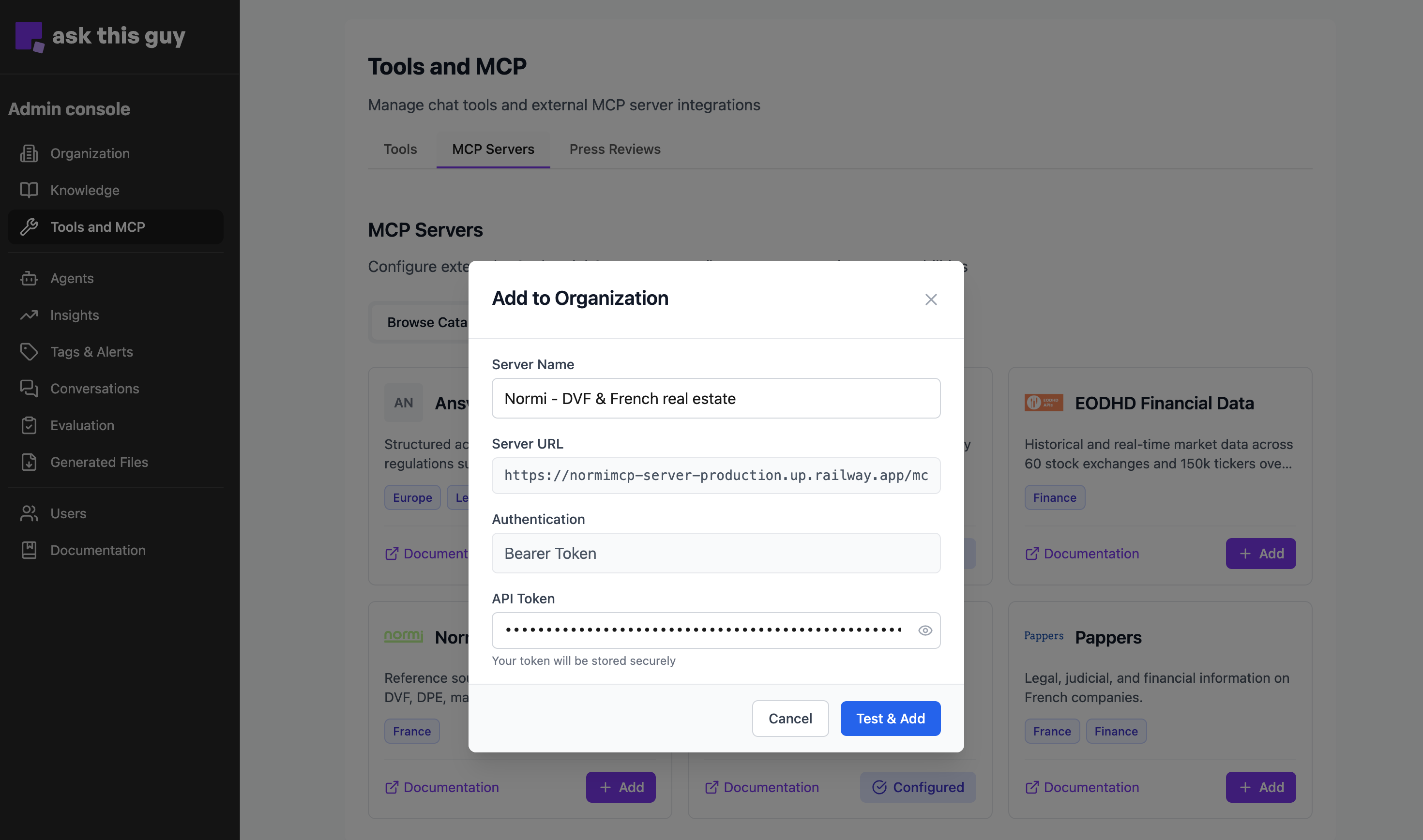
Task: Open the Bearer Token authentication dropdown
Action: click(715, 553)
